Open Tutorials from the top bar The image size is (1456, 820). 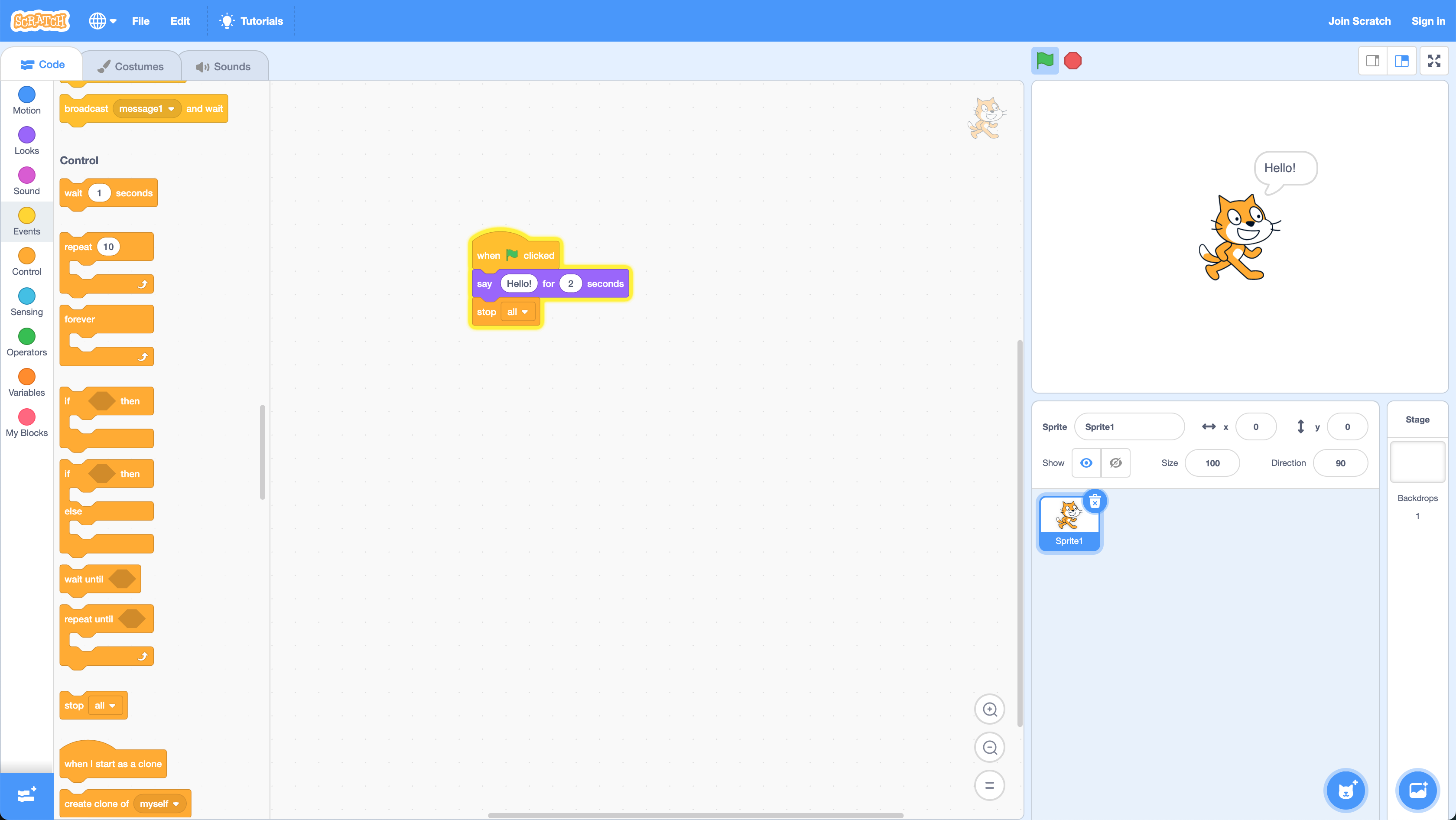(x=251, y=21)
